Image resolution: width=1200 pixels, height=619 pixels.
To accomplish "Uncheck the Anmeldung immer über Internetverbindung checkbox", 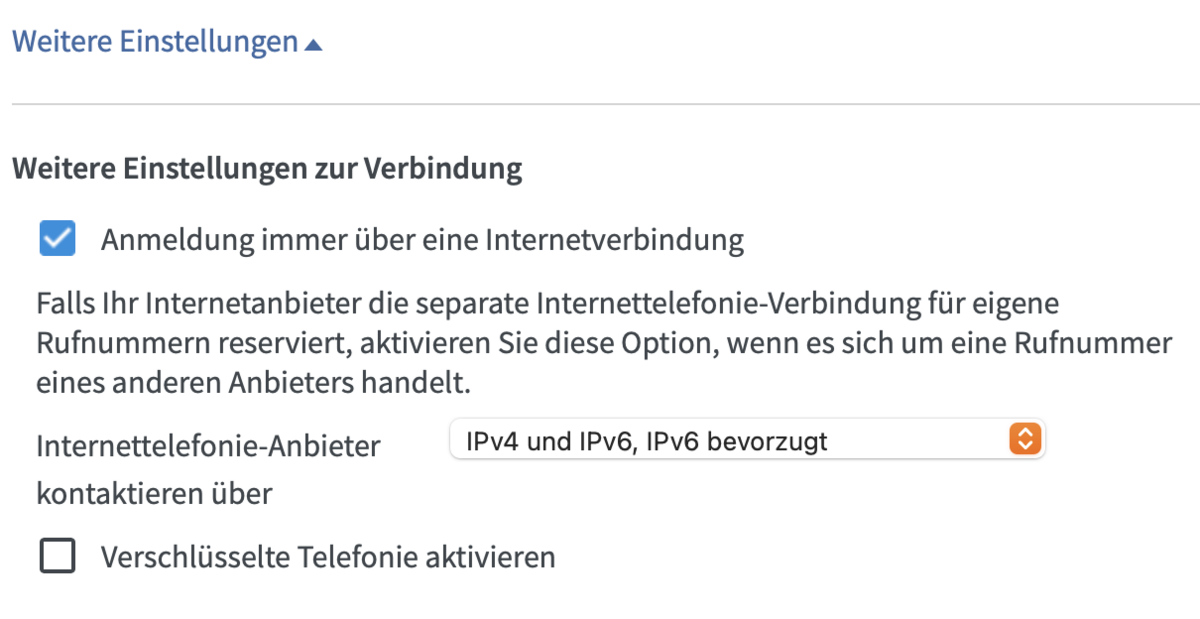I will coord(57,240).
